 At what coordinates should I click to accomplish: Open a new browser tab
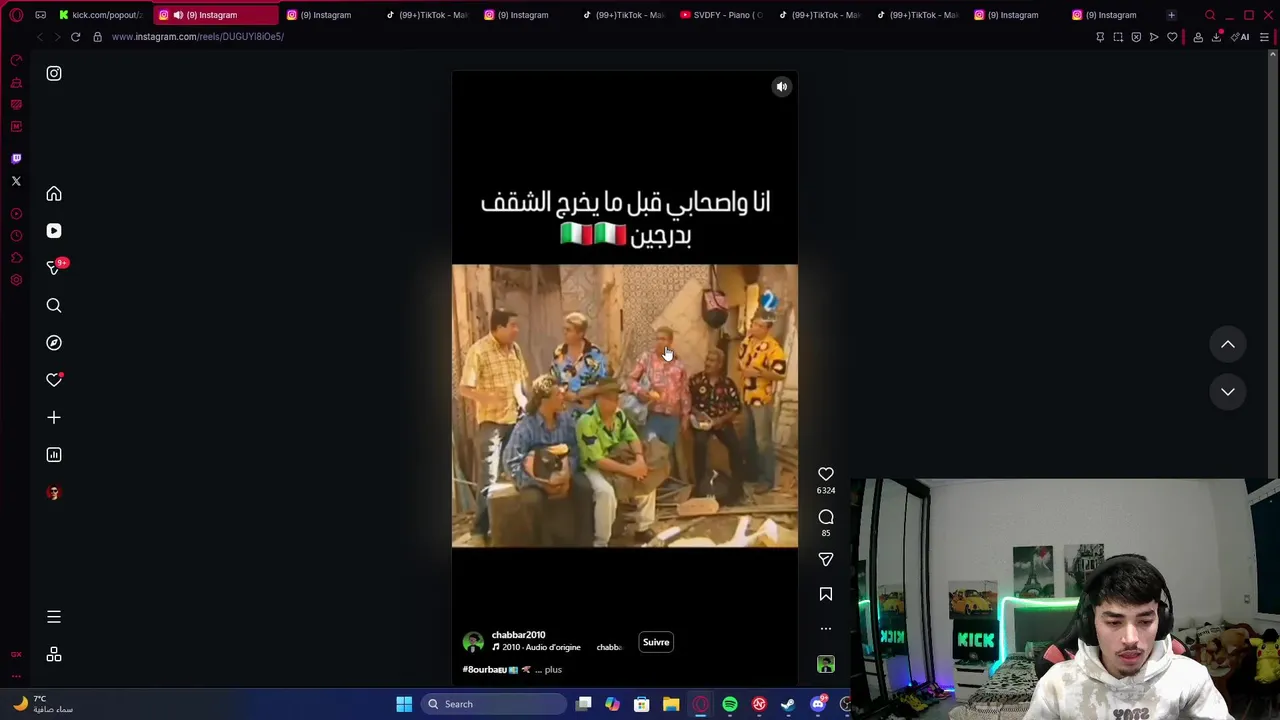1171,15
